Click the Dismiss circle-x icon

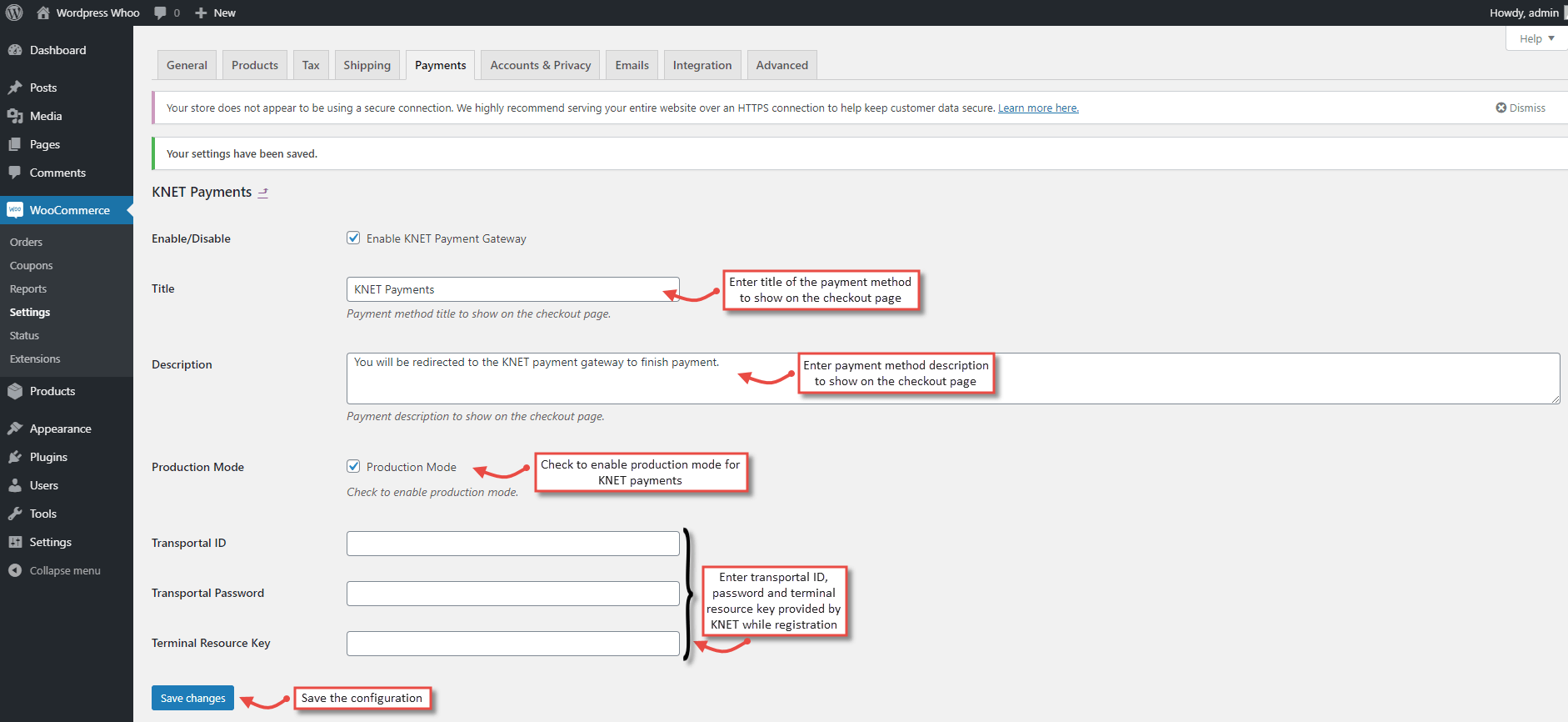pos(1501,108)
